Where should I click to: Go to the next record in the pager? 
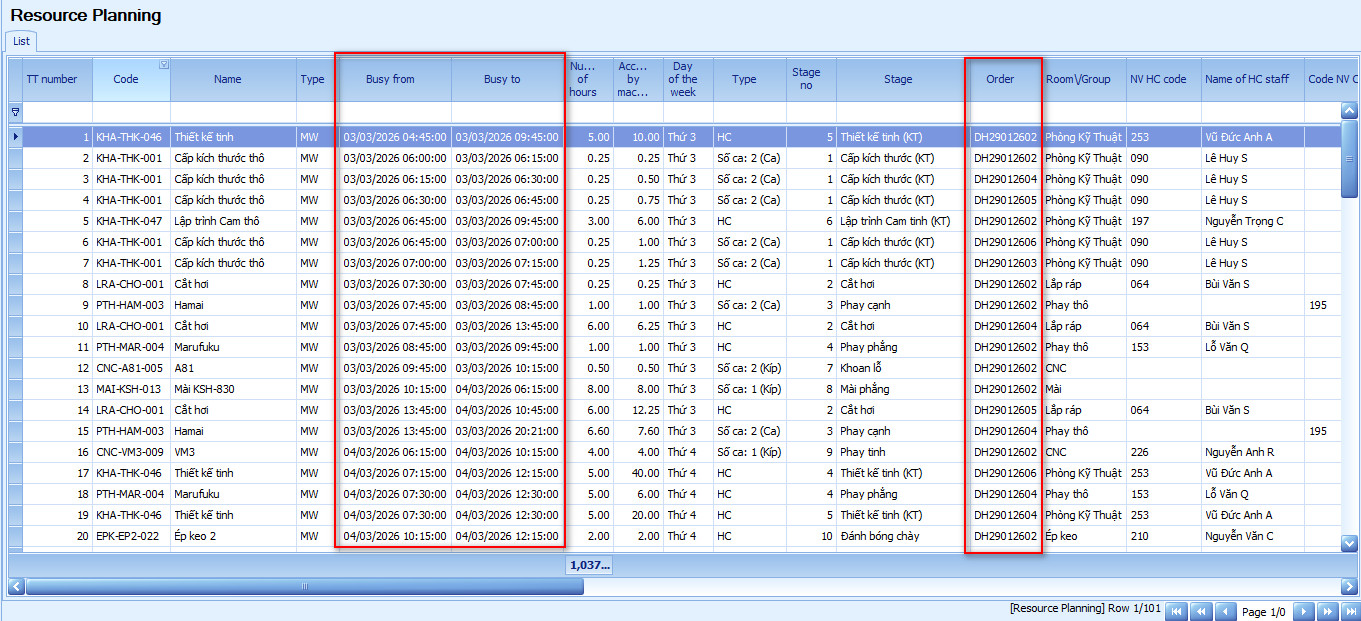click(1304, 611)
